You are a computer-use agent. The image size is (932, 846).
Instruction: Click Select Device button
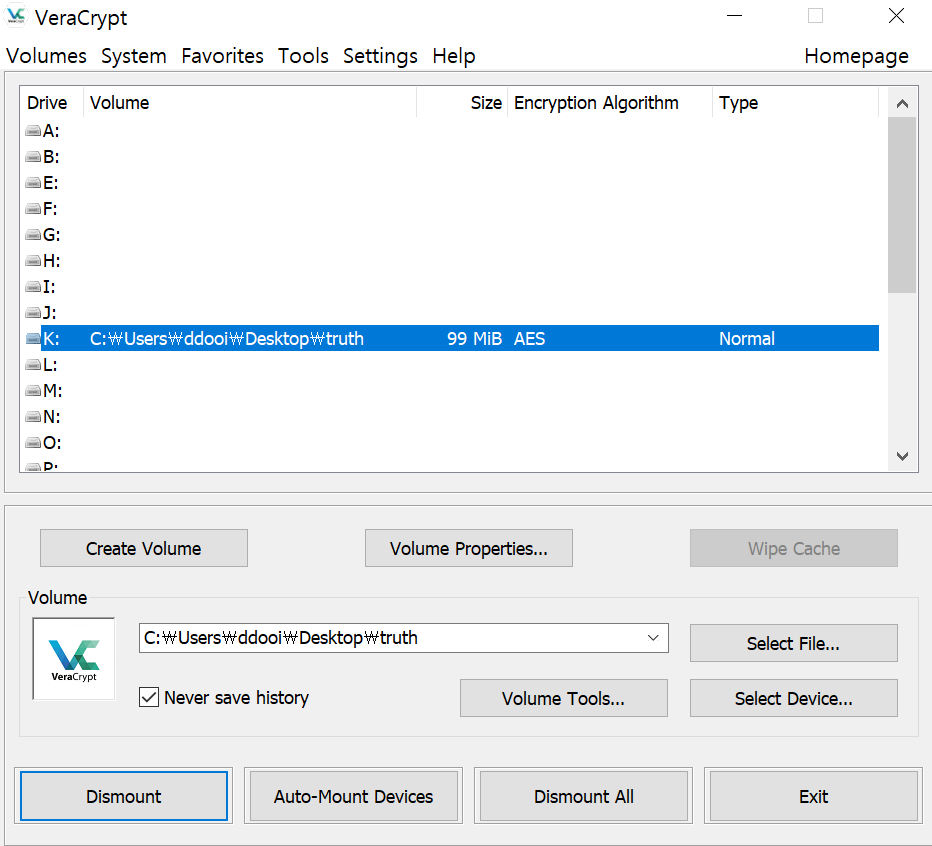794,698
